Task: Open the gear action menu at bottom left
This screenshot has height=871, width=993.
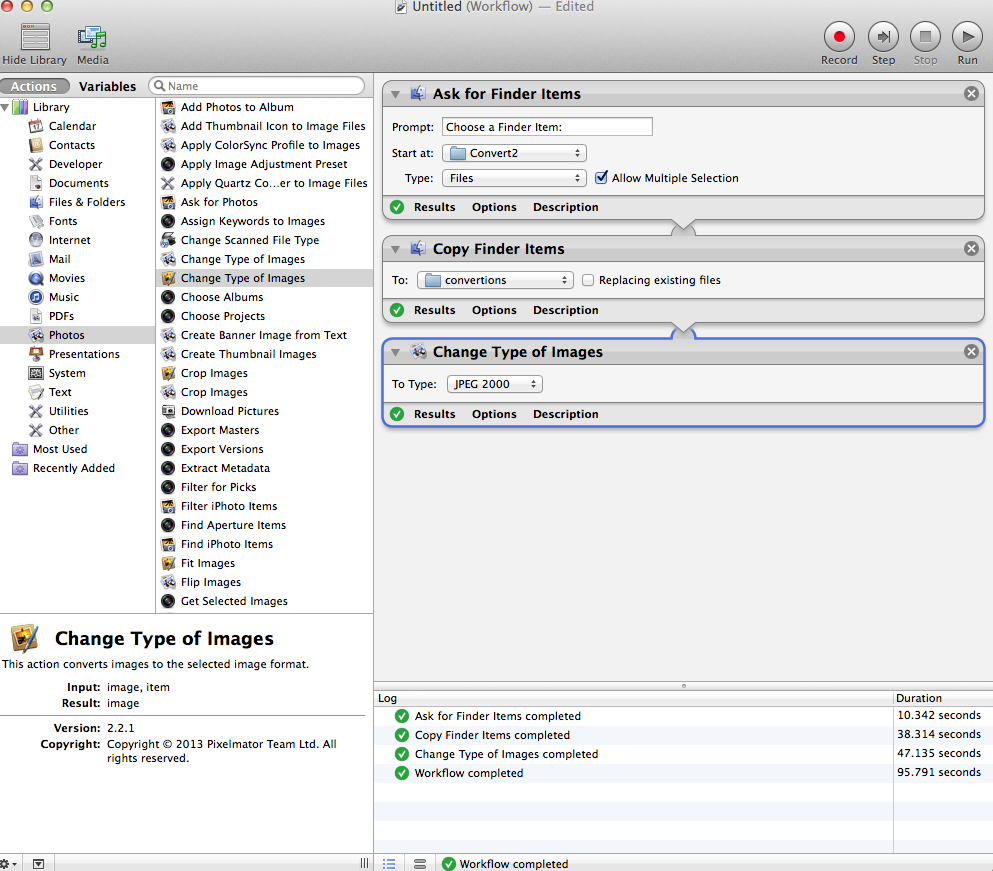Action: [x=8, y=862]
